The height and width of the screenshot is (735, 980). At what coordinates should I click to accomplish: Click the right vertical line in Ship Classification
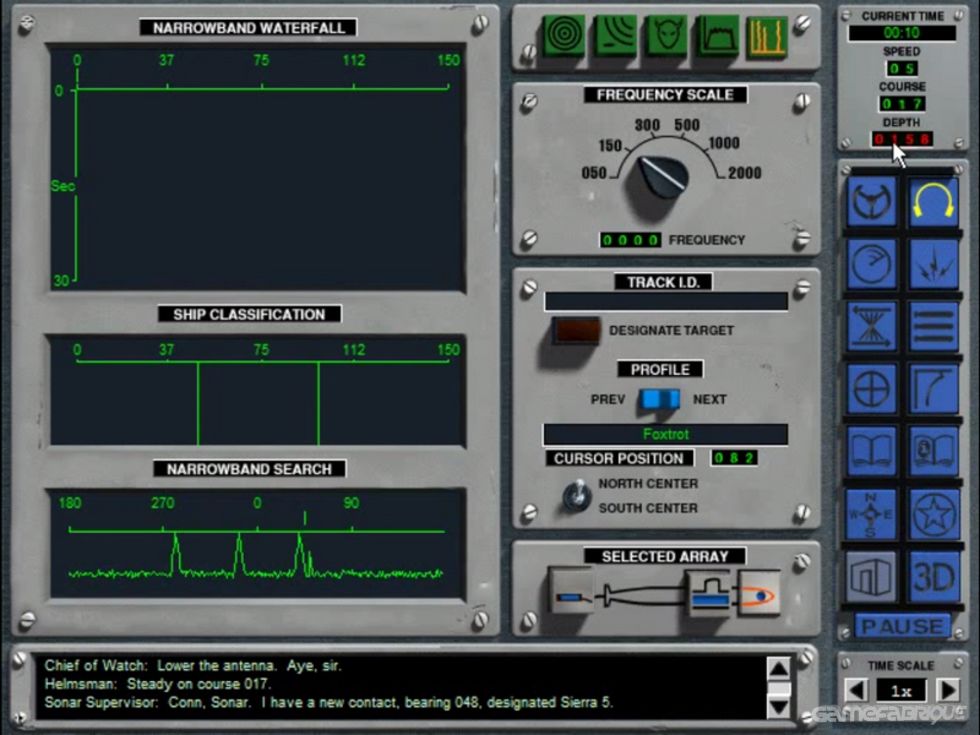point(318,403)
